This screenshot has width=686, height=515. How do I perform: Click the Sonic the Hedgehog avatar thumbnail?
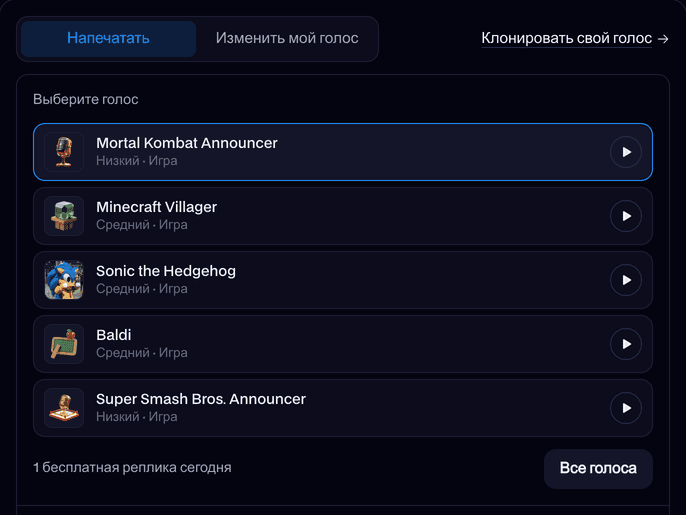pos(64,280)
